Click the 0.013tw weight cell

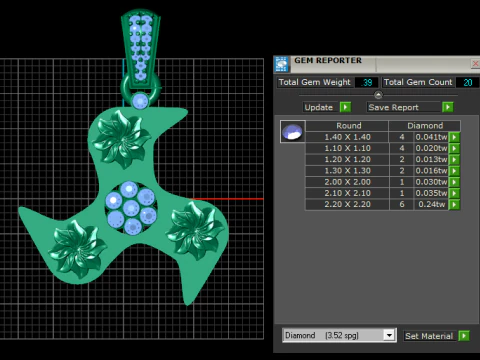pos(431,160)
